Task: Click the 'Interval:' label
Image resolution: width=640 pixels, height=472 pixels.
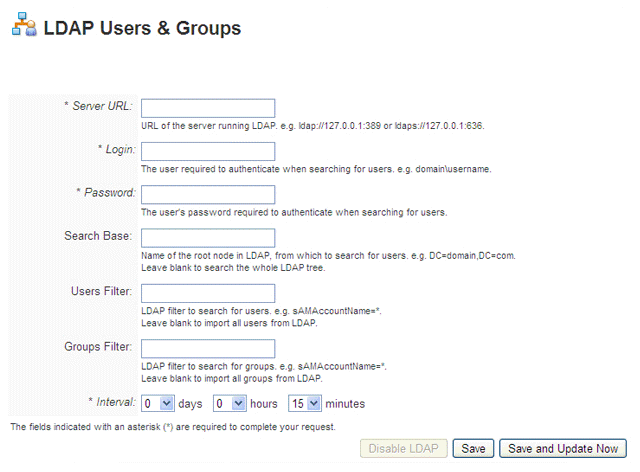Action: pyautogui.click(x=112, y=402)
